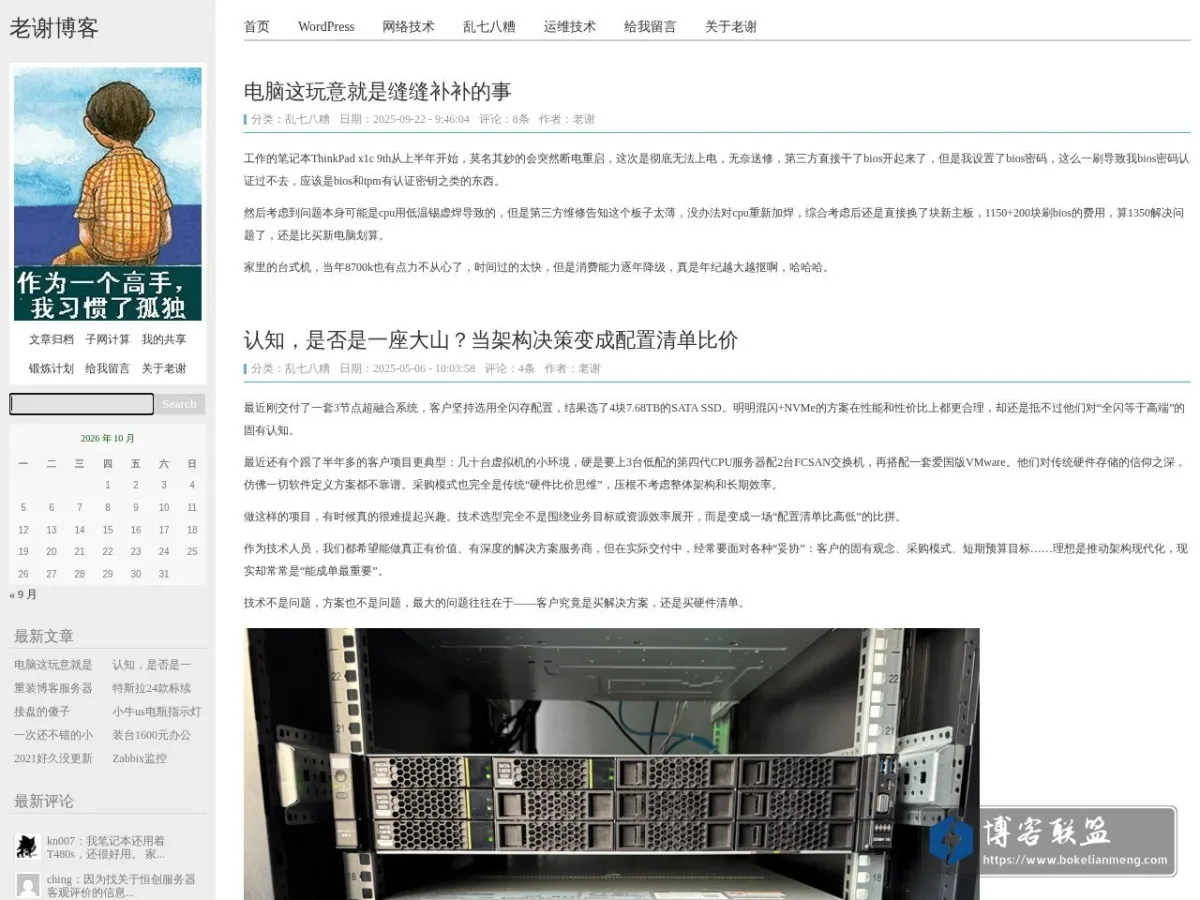Open the 子网计算 sidebar link

(107, 340)
